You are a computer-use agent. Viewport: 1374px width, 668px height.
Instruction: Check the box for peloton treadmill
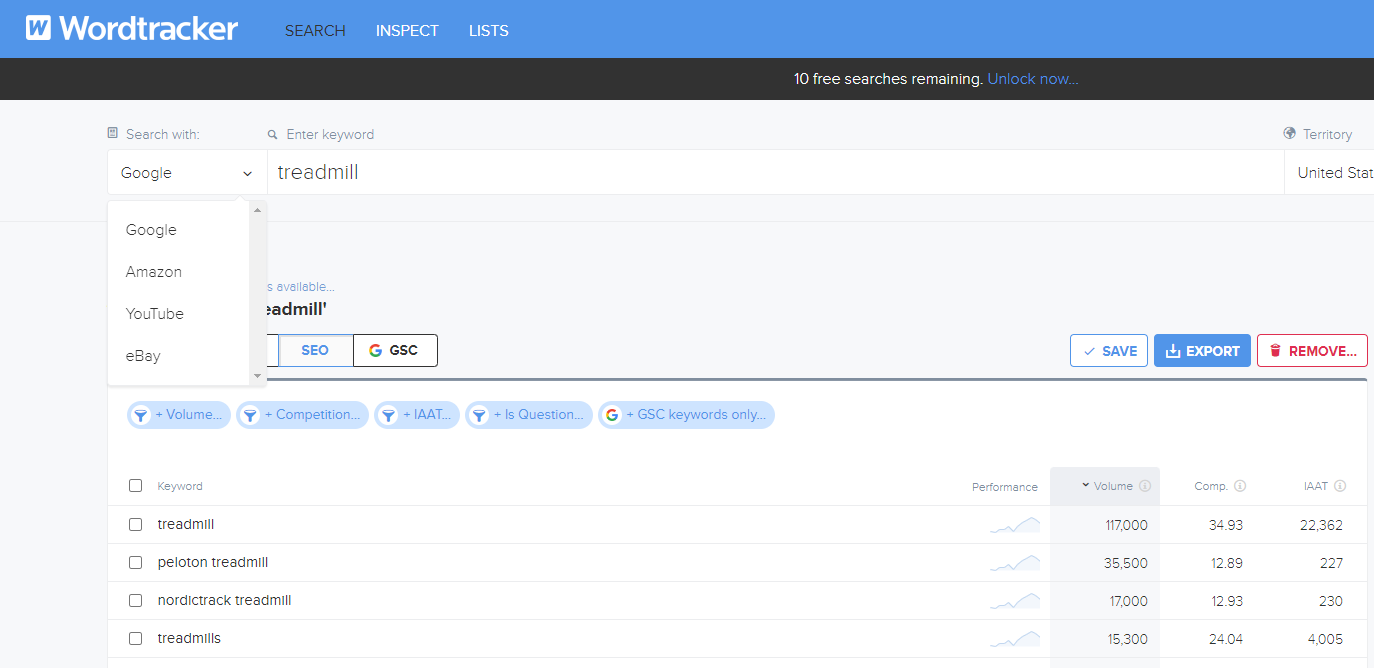(136, 562)
